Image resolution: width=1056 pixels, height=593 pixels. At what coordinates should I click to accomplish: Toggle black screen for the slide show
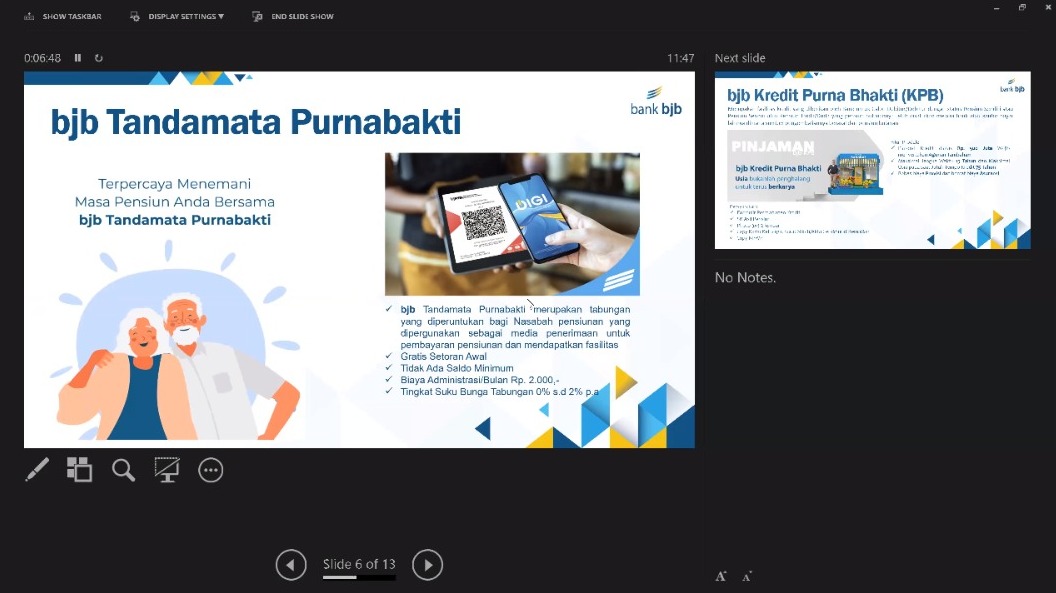point(166,470)
